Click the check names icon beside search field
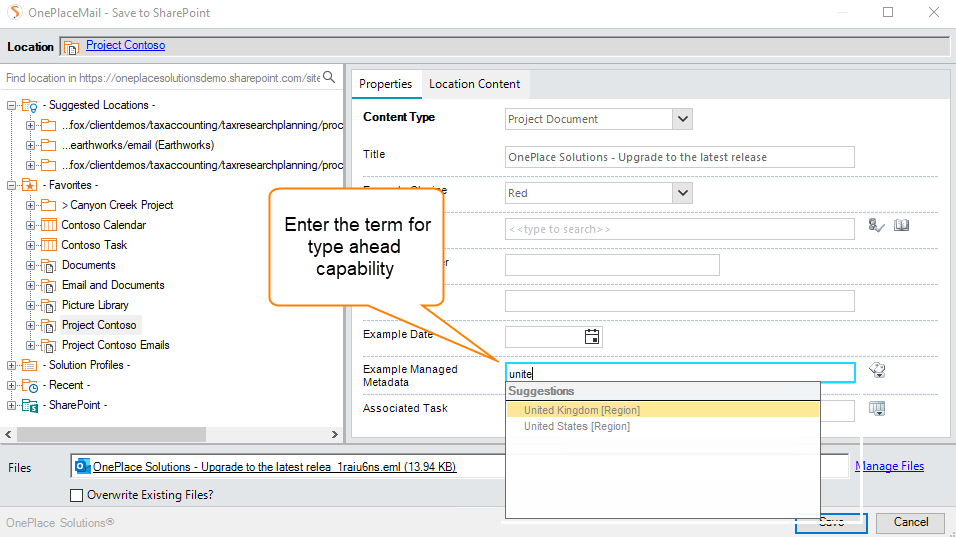 (x=876, y=226)
